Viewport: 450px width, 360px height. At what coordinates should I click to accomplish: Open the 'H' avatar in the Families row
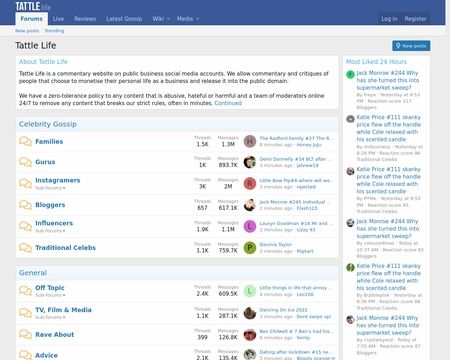coord(250,141)
